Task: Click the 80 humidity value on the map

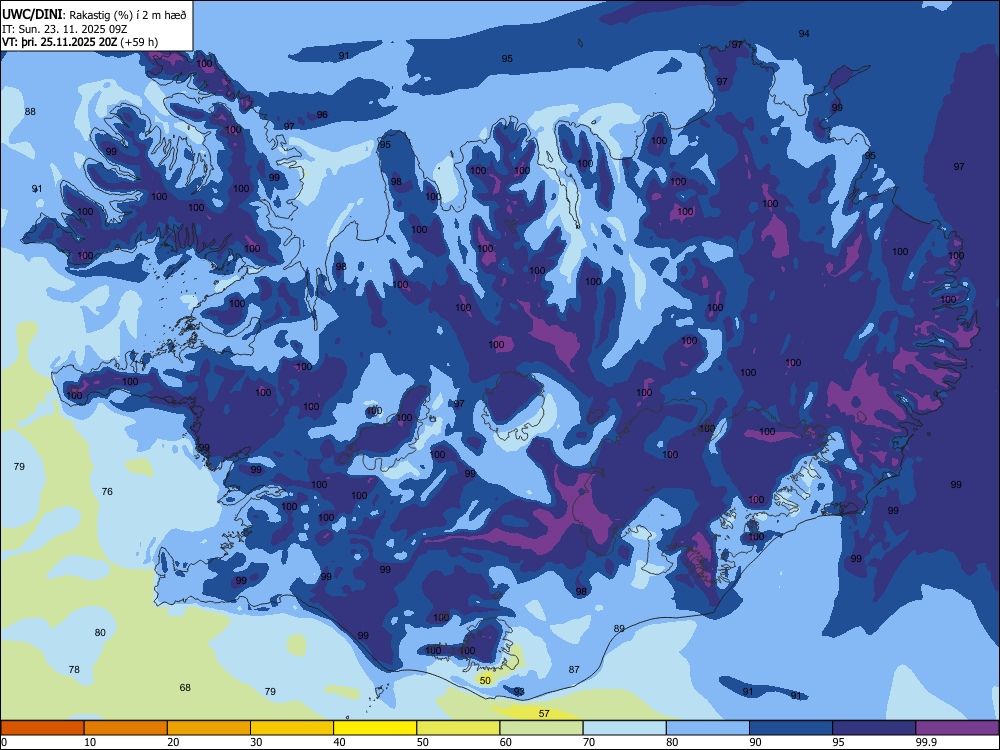Action: point(100,633)
